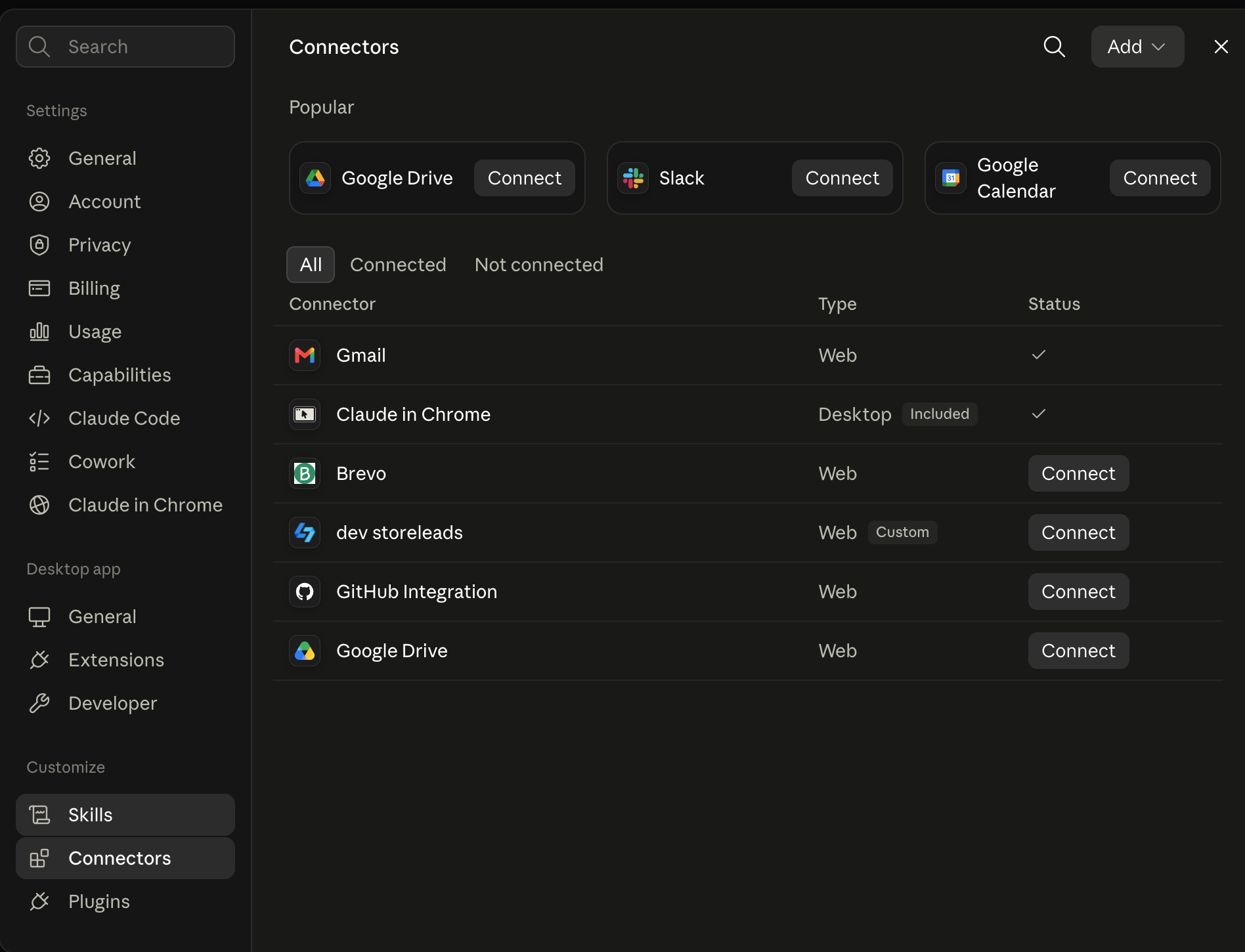Viewport: 1245px width, 952px height.
Task: Click the Skills scroll icon
Action: pyautogui.click(x=39, y=815)
